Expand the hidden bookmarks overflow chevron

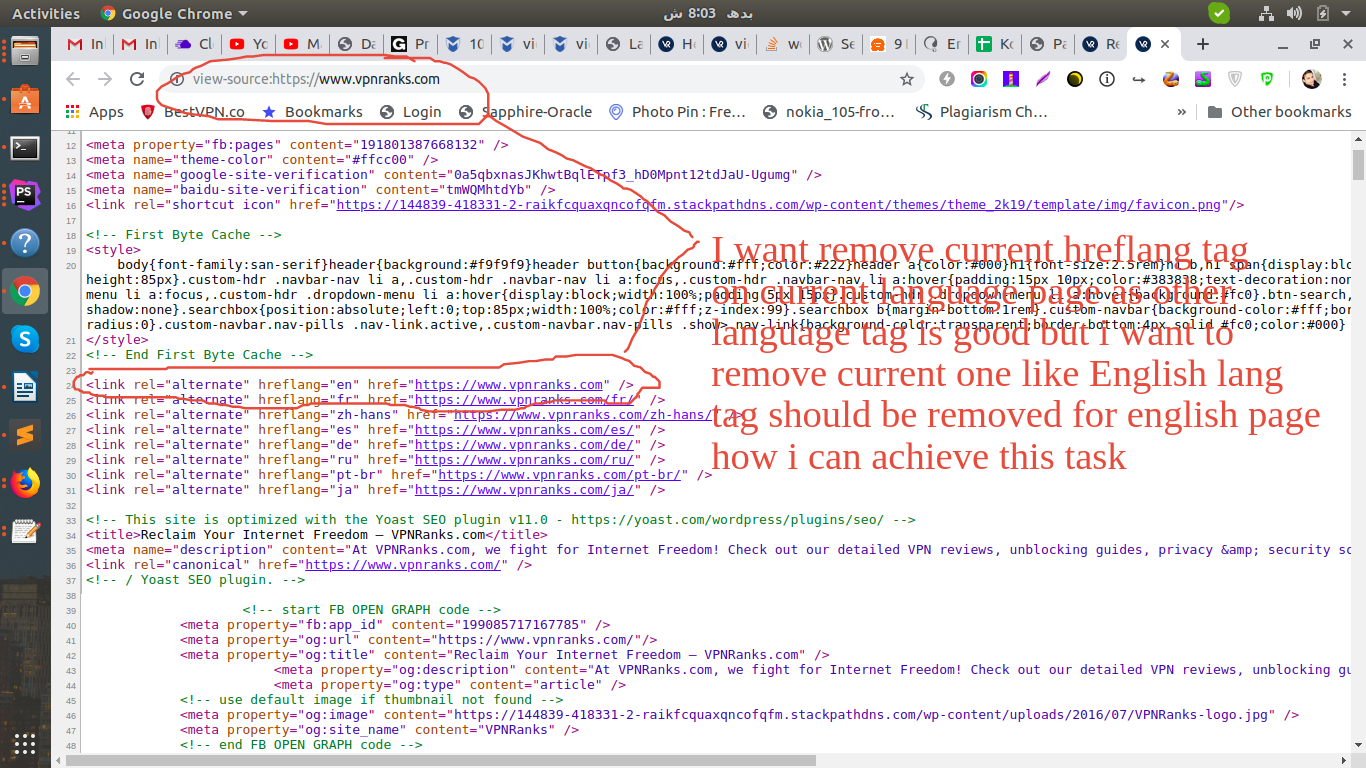coord(1181,112)
